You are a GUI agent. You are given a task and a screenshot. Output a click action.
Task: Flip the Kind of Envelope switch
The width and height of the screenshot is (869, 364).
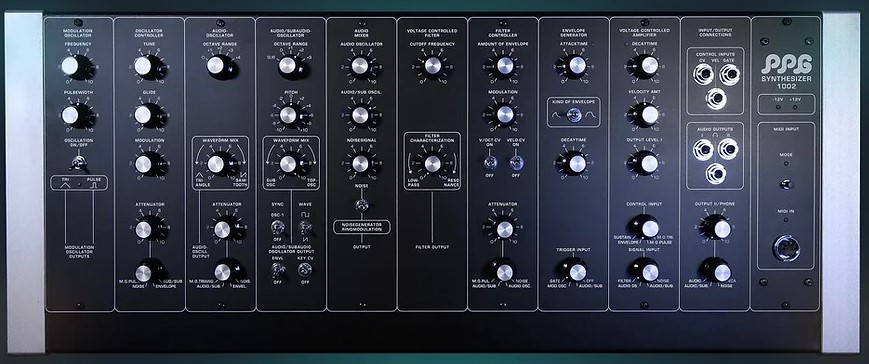(x=573, y=115)
